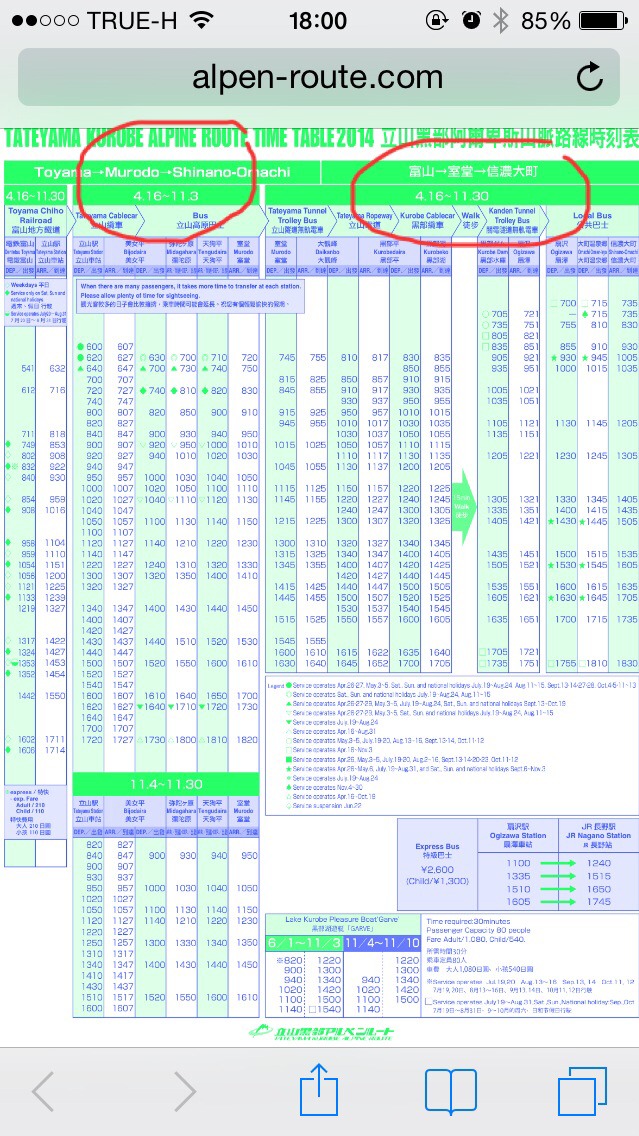Tap the 18:00 status bar clock

coord(318,21)
